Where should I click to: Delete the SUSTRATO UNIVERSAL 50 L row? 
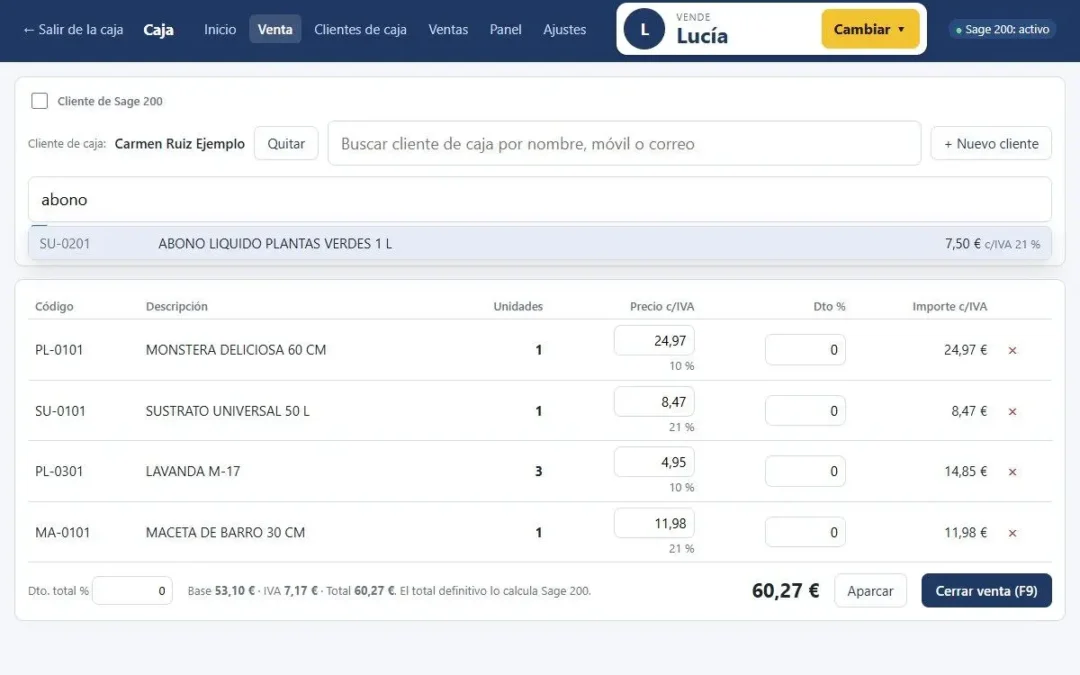click(x=1012, y=412)
